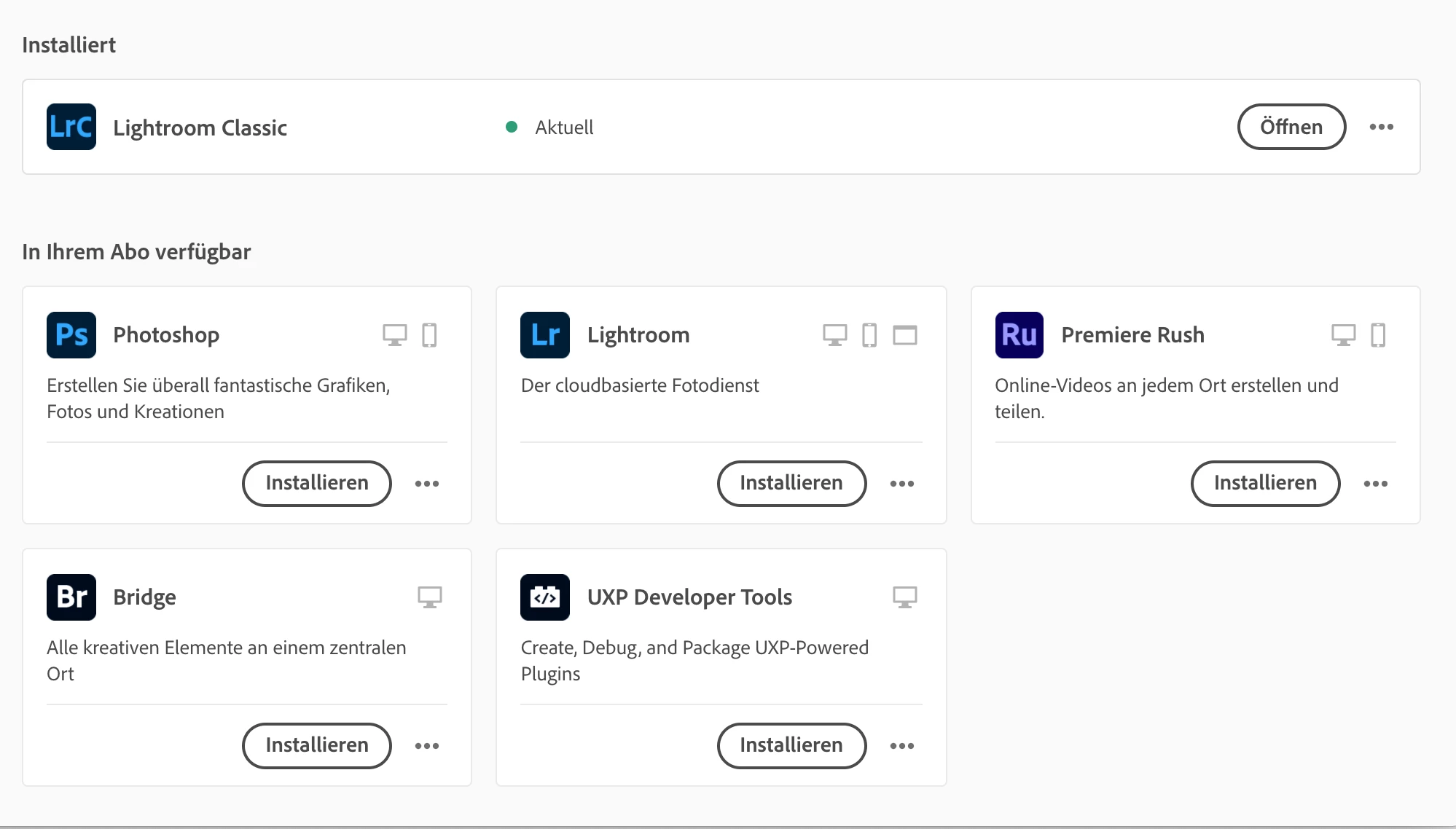Image resolution: width=1456 pixels, height=829 pixels.
Task: Click Lightroom's web browser platform icon
Action: [904, 335]
